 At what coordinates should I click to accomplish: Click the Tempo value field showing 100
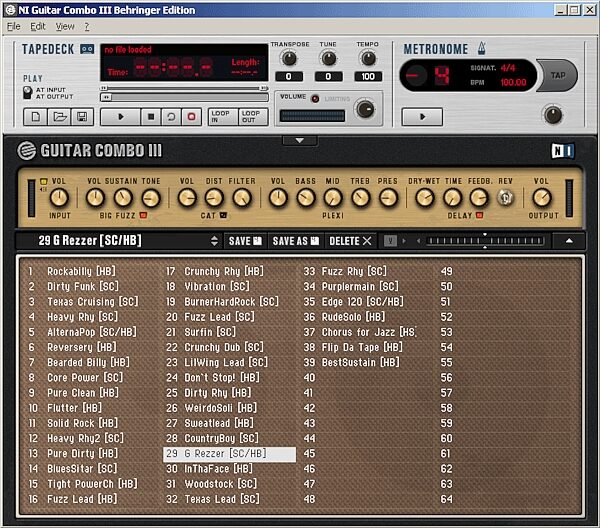[x=368, y=77]
